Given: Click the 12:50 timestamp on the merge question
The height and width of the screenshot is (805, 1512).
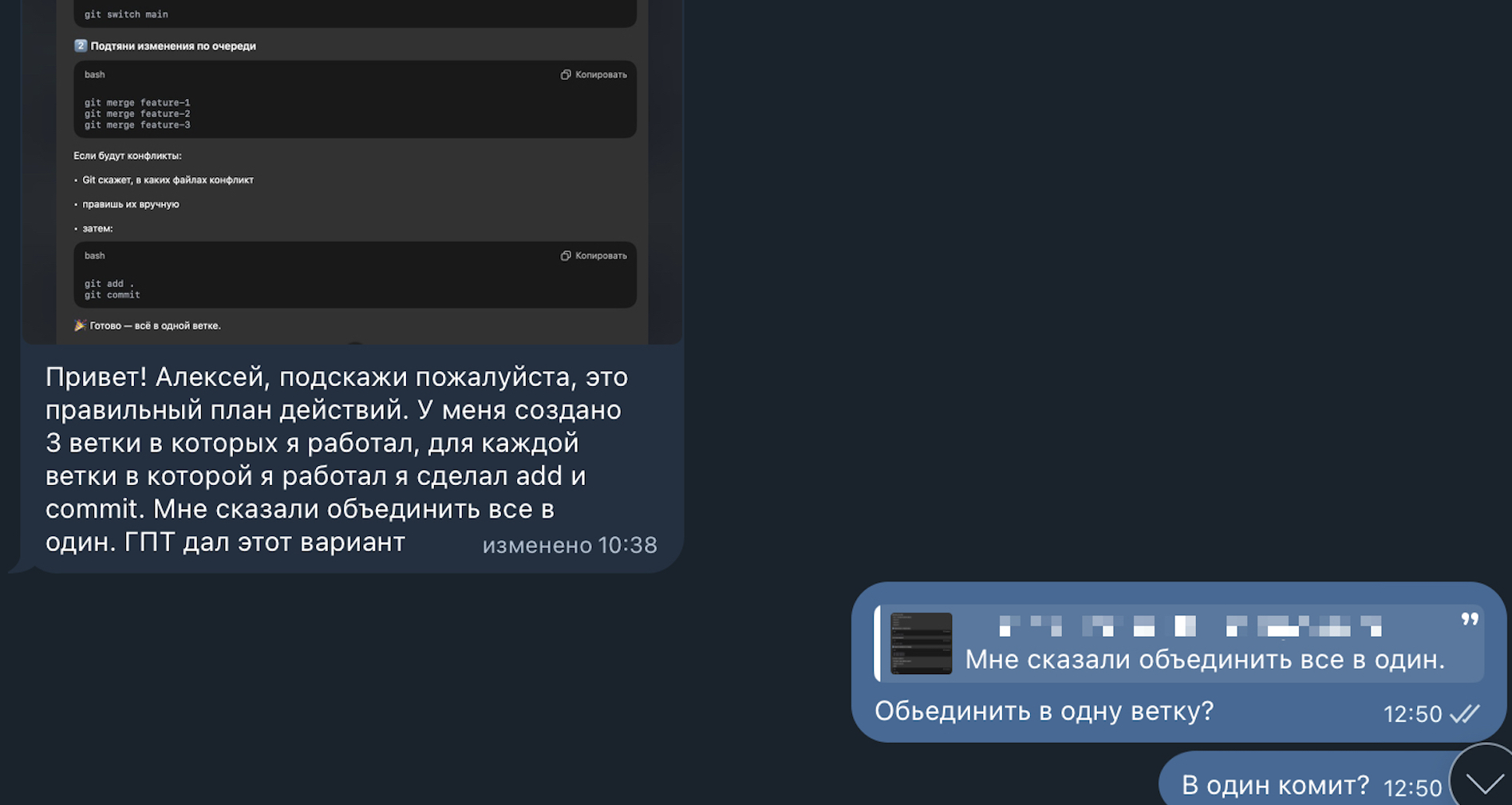Looking at the screenshot, I should (x=1412, y=714).
